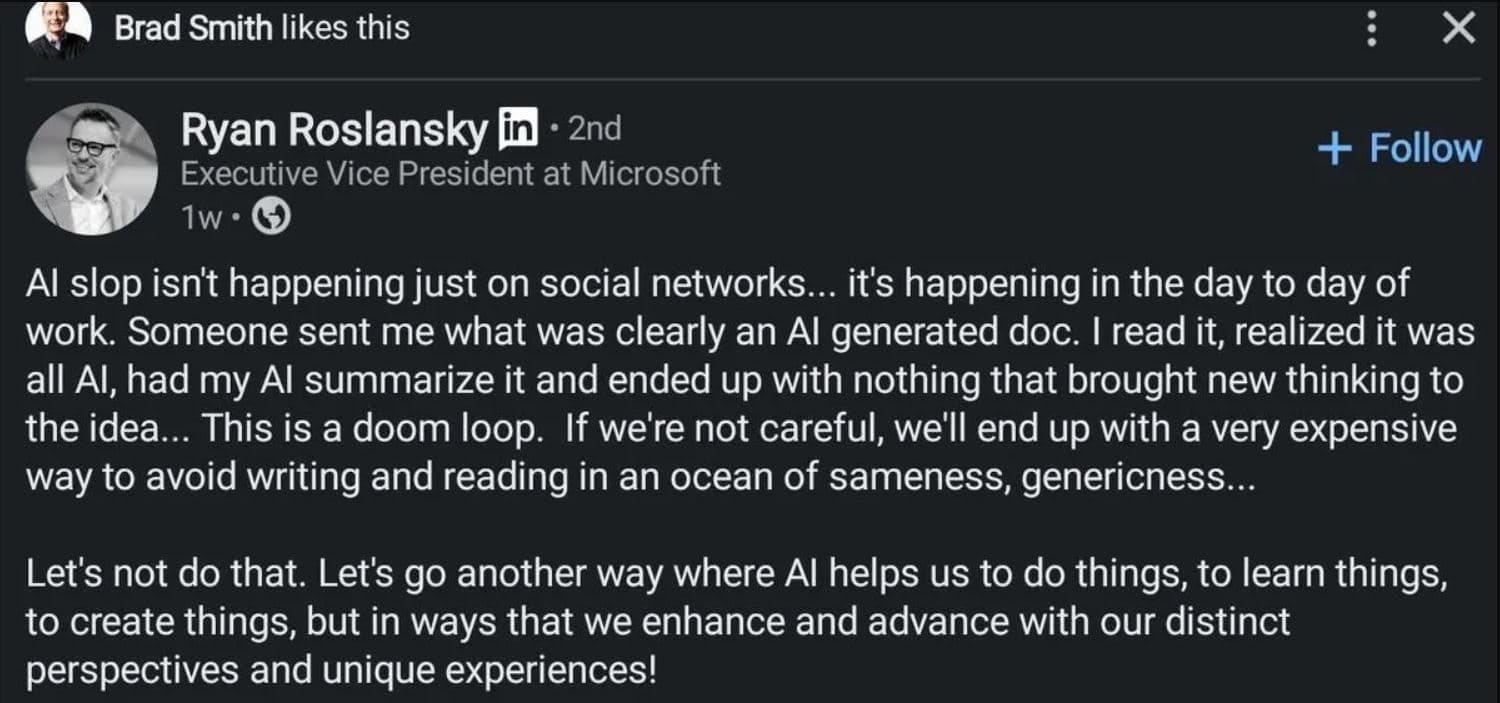
Task: View Ryan Roslansky's profile photo
Action: click(x=91, y=169)
